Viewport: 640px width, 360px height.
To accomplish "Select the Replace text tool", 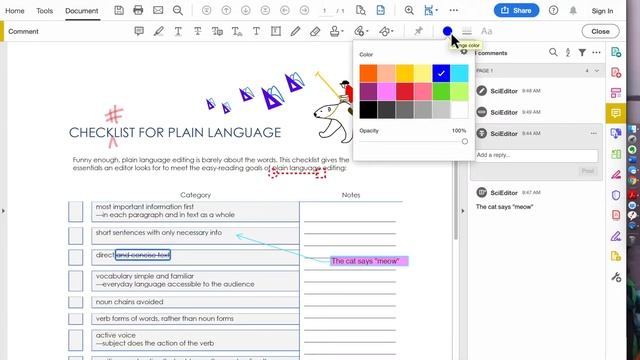I will (x=217, y=31).
